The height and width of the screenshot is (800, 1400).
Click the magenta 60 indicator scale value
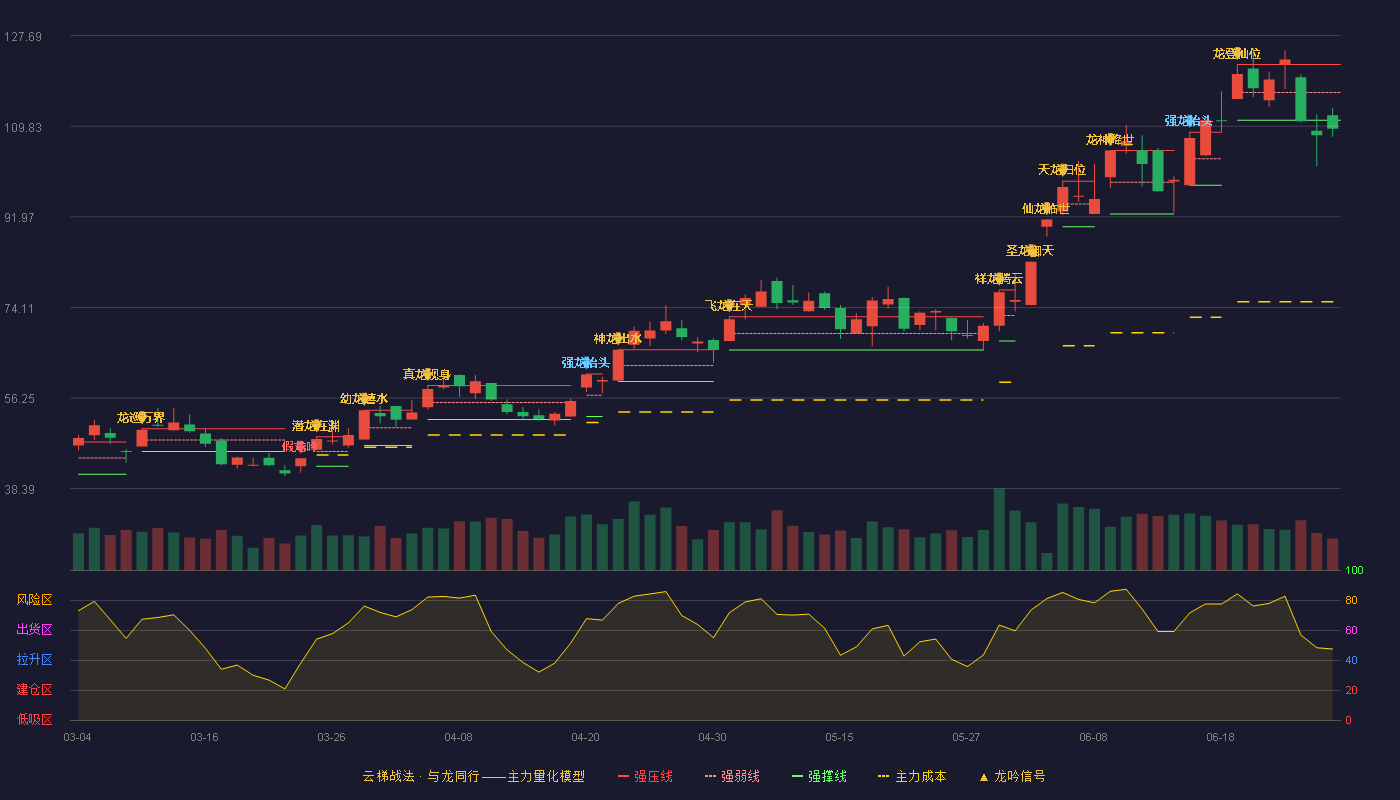point(1351,630)
